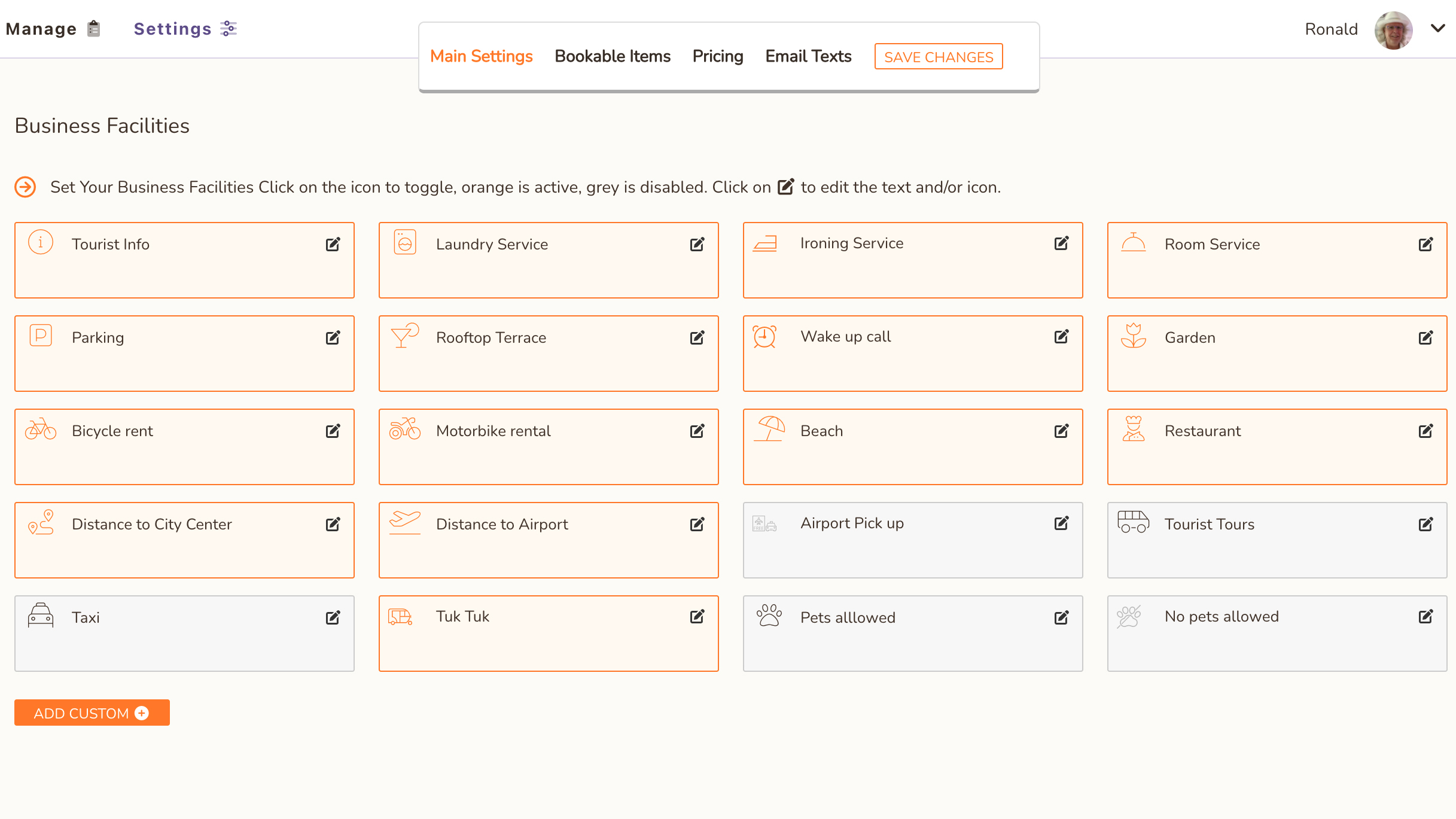Edit the Garden facility text
The height and width of the screenshot is (819, 1456).
coord(1425,337)
